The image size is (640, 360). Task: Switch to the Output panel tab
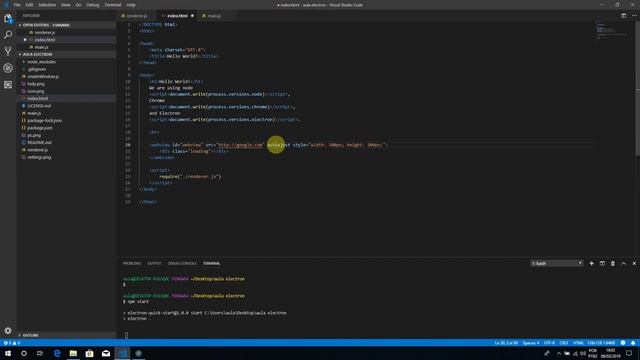[154, 264]
